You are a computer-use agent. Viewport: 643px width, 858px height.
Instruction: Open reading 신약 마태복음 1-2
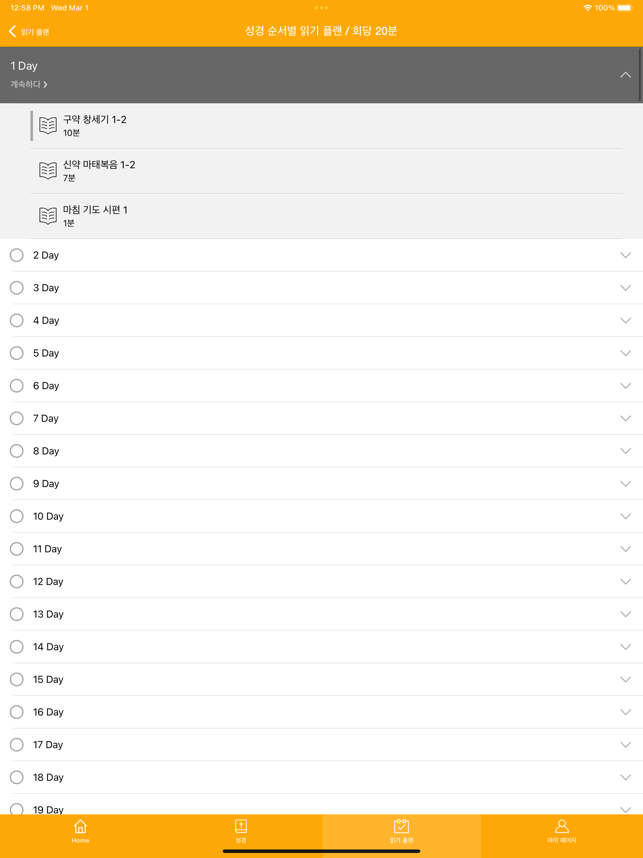(x=327, y=171)
